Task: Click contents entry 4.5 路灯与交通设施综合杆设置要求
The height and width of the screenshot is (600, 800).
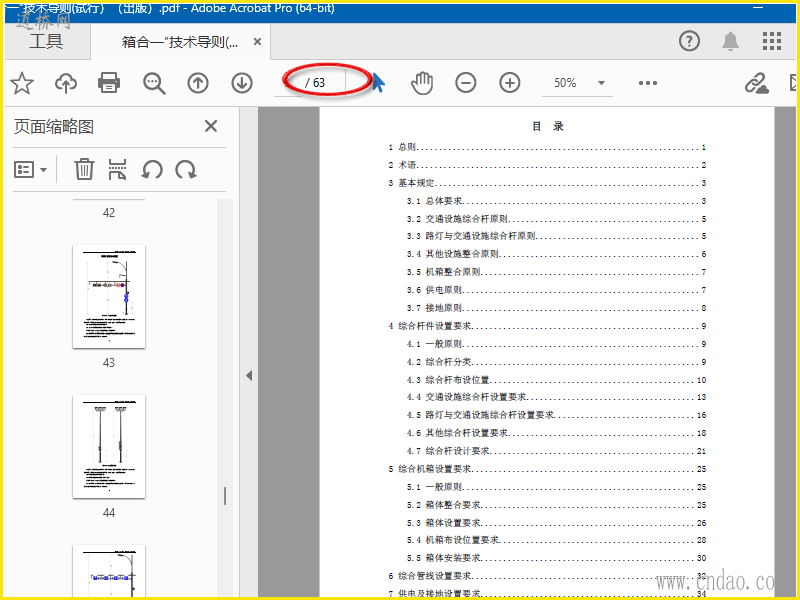Action: [x=556, y=415]
